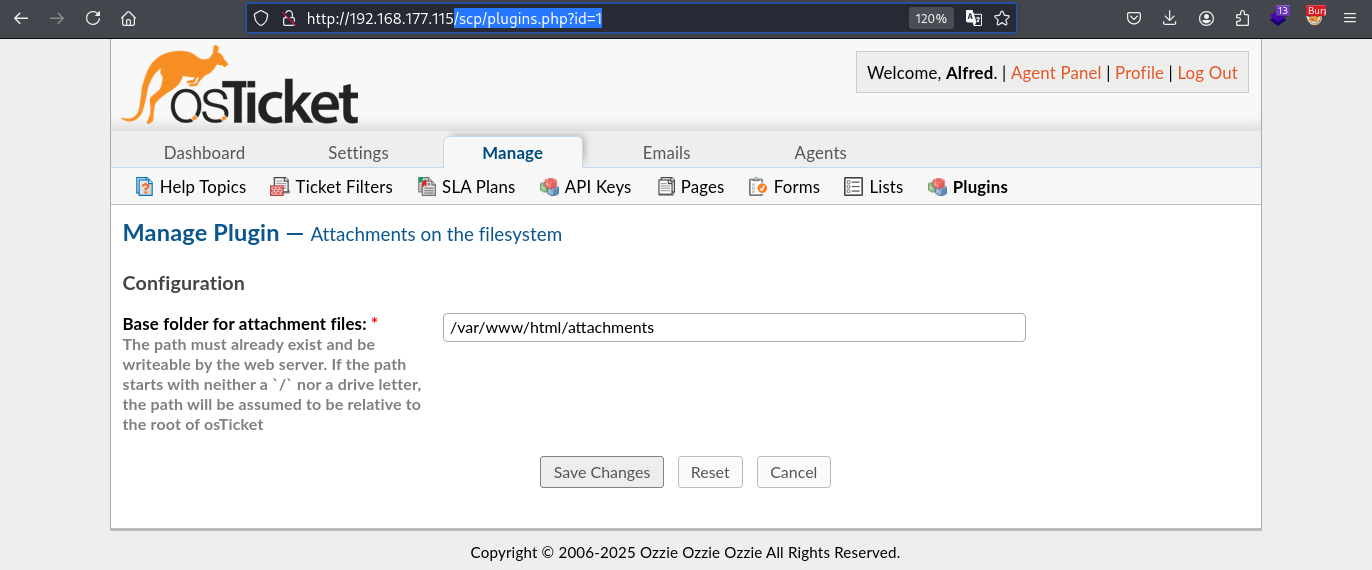This screenshot has height=570, width=1372.
Task: Open the Forms icon in the Manage submenu
Action: pos(758,187)
